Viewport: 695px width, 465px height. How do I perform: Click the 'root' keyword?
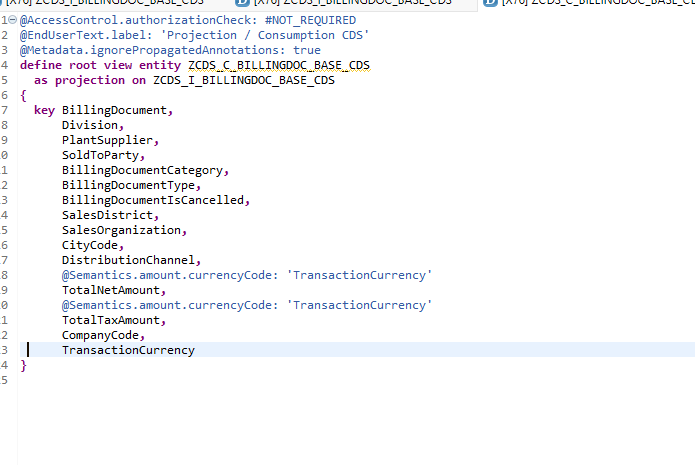[82, 65]
